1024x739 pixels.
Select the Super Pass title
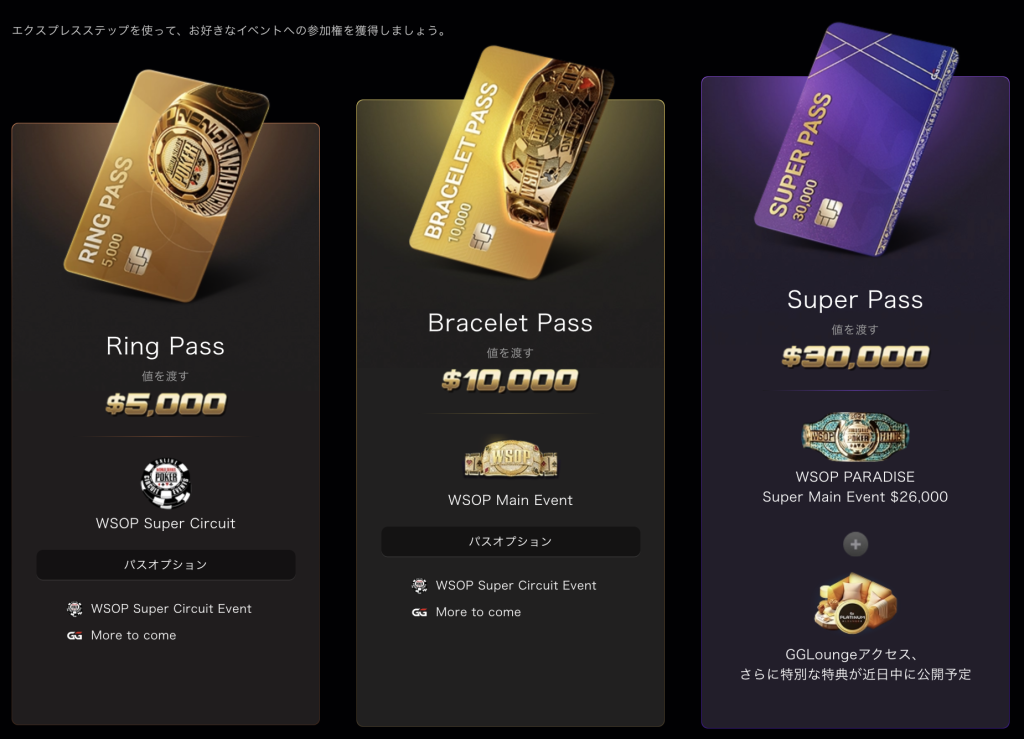pyautogui.click(x=855, y=300)
